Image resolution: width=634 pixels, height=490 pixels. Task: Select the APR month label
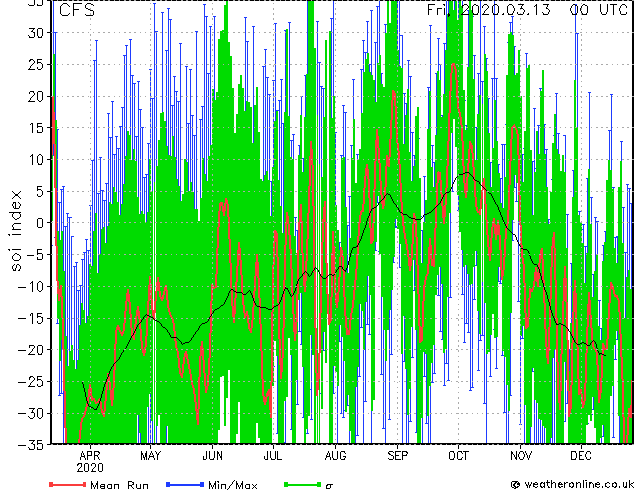90,456
